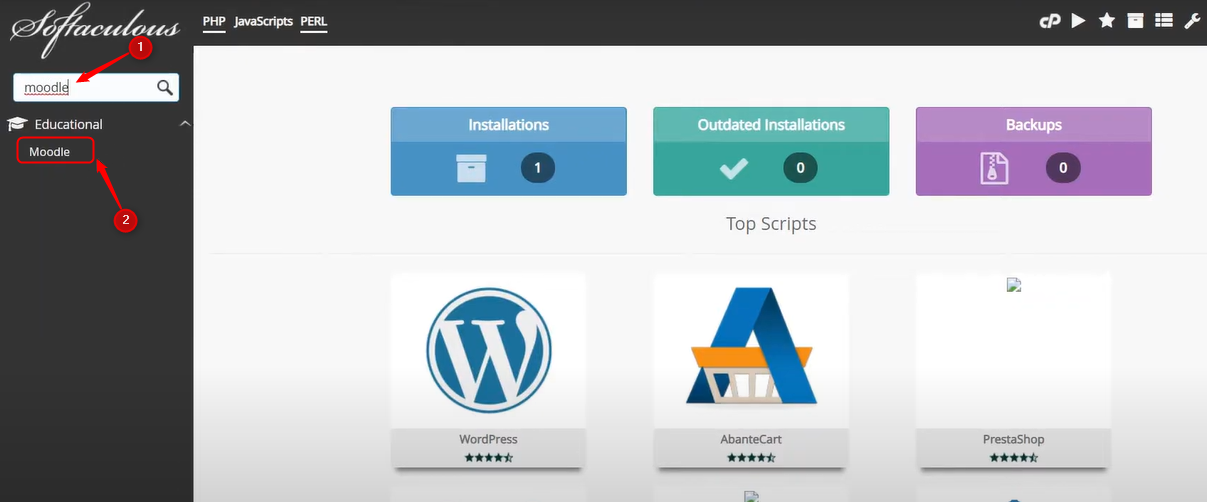This screenshot has width=1207, height=502.
Task: Click the Top Scripts heading
Action: point(771,224)
